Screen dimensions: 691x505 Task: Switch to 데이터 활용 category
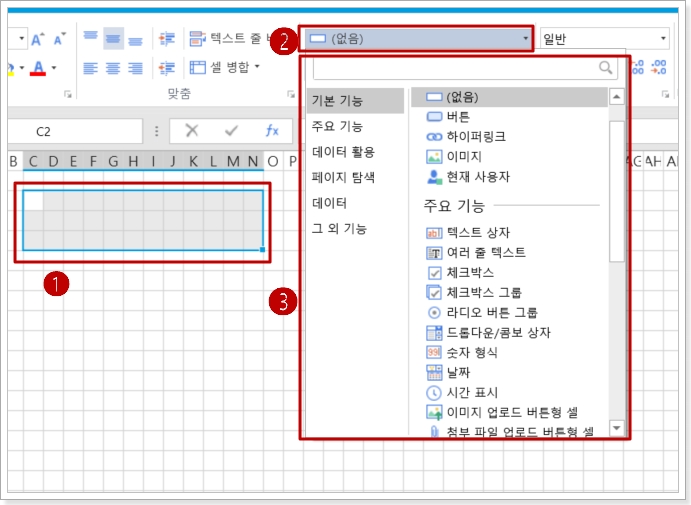click(x=343, y=152)
